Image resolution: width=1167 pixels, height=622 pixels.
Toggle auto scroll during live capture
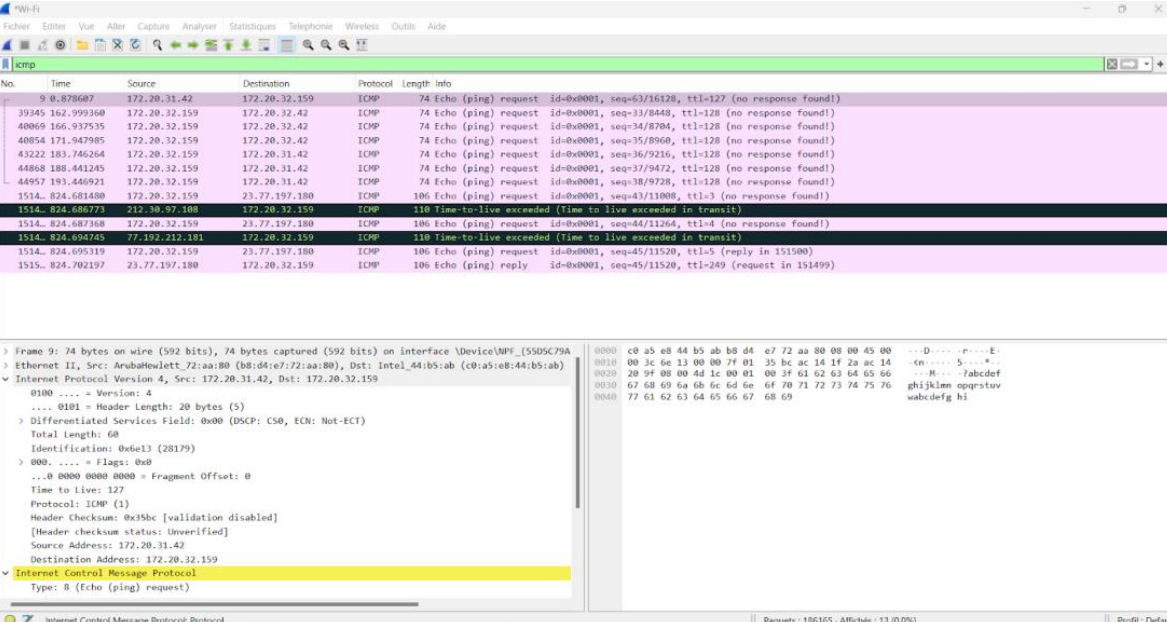click(x=265, y=46)
